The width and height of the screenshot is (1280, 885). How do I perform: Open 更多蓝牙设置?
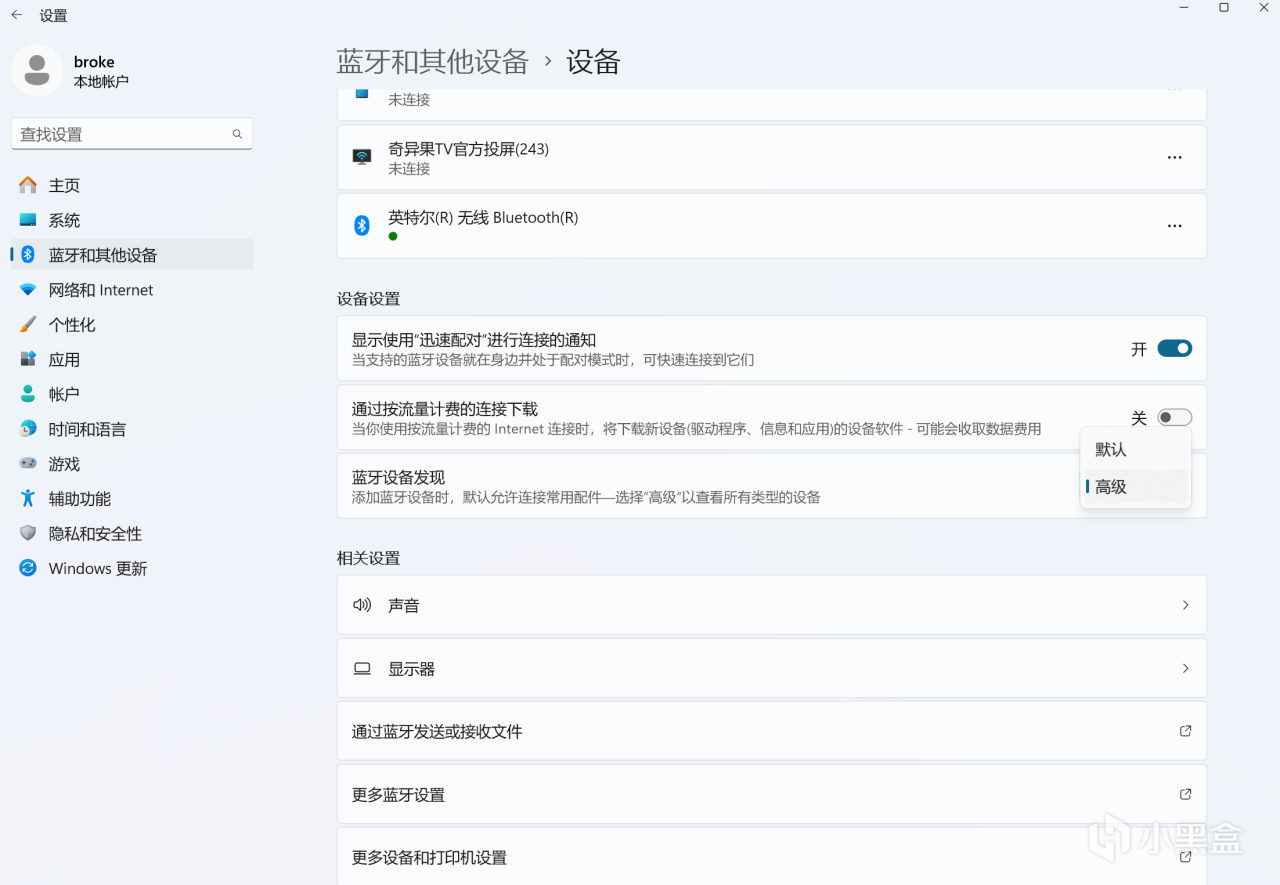772,794
